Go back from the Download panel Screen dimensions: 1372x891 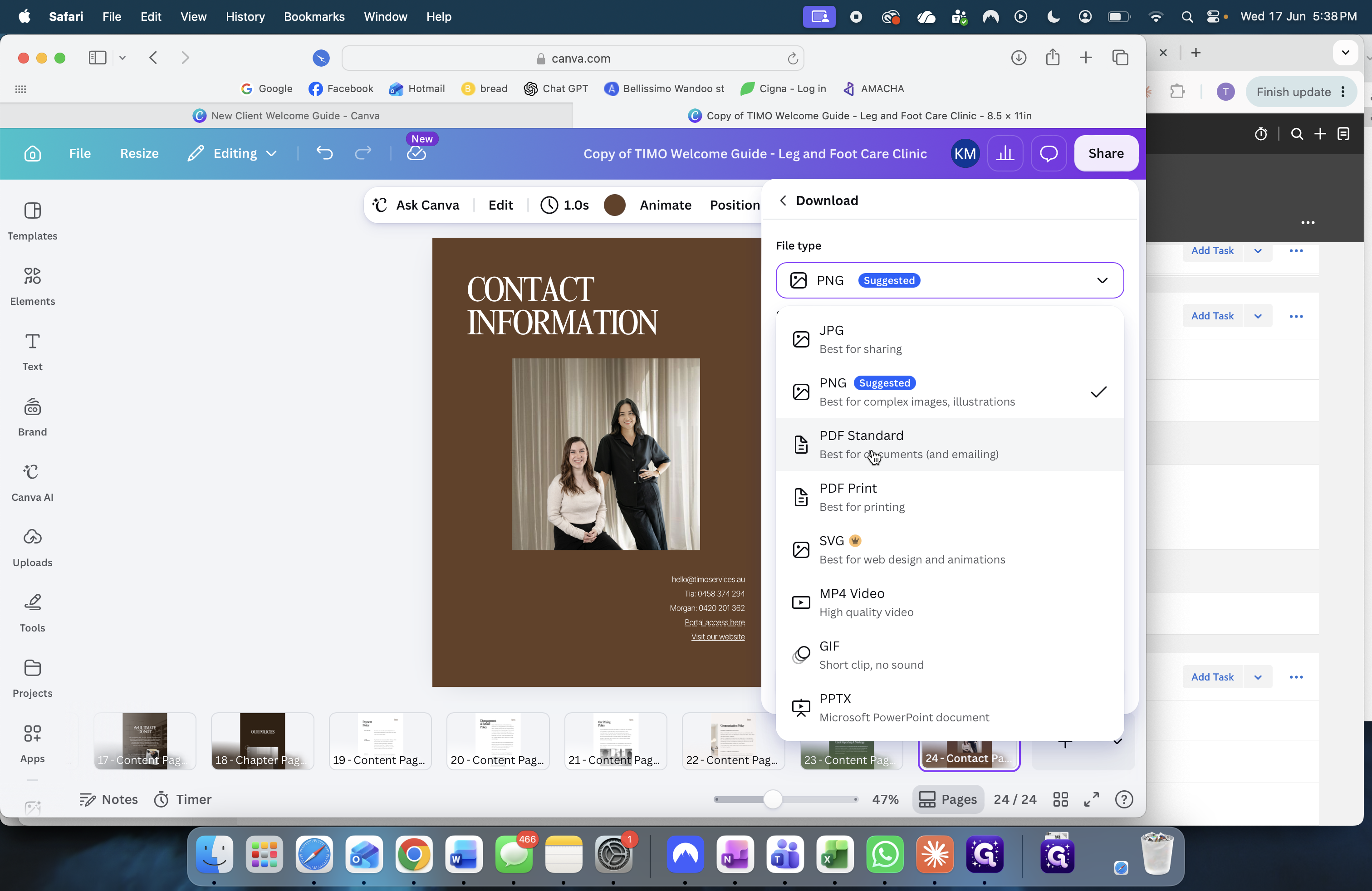point(783,201)
